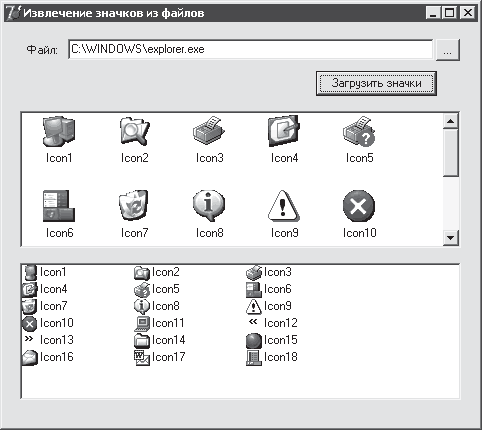Select Icon12 double-left-arrow list item
482x430 pixels.
(273, 323)
